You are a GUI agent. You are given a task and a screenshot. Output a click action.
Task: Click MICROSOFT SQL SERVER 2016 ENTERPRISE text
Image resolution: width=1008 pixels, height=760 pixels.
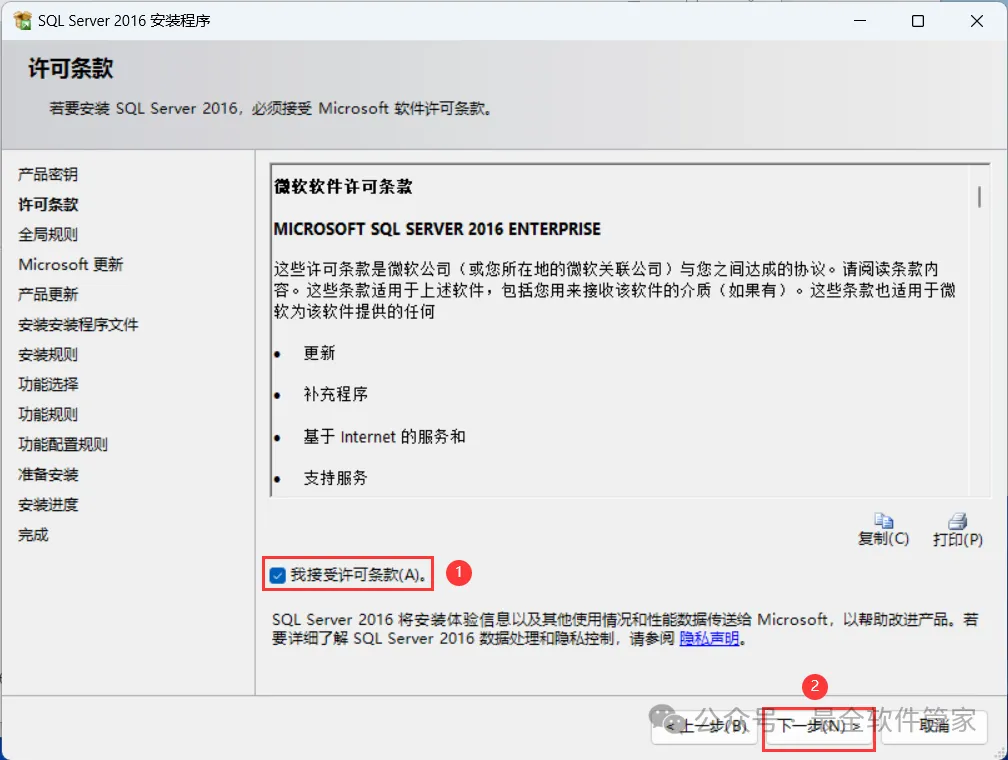click(x=437, y=229)
